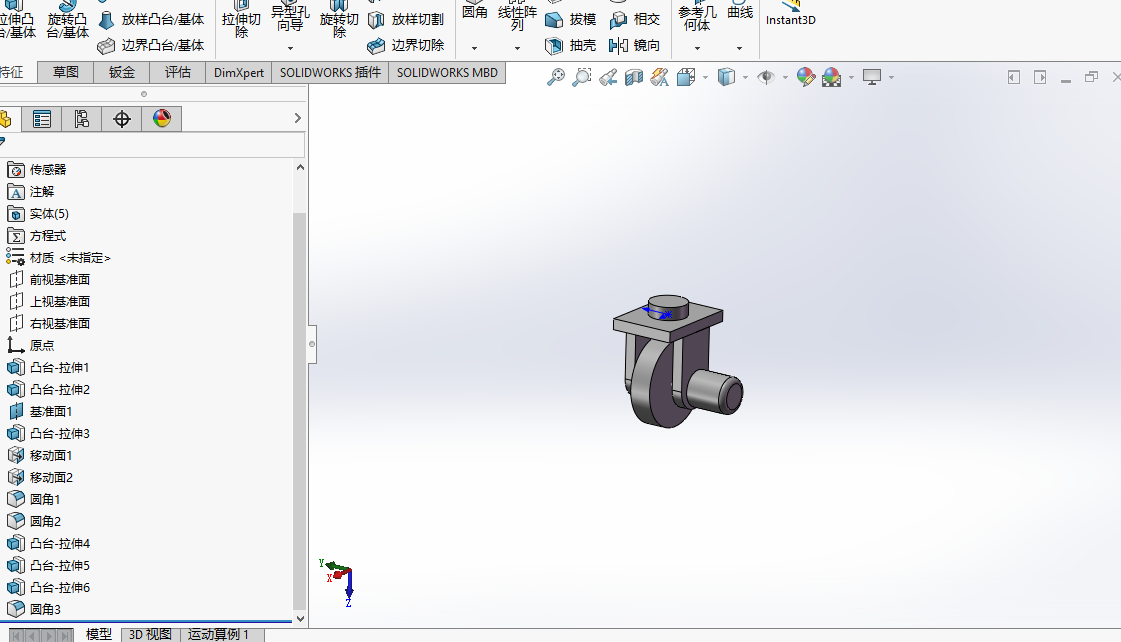Expand the Linear Pattern dropdown arrow
This screenshot has height=642, width=1121.
517,48
